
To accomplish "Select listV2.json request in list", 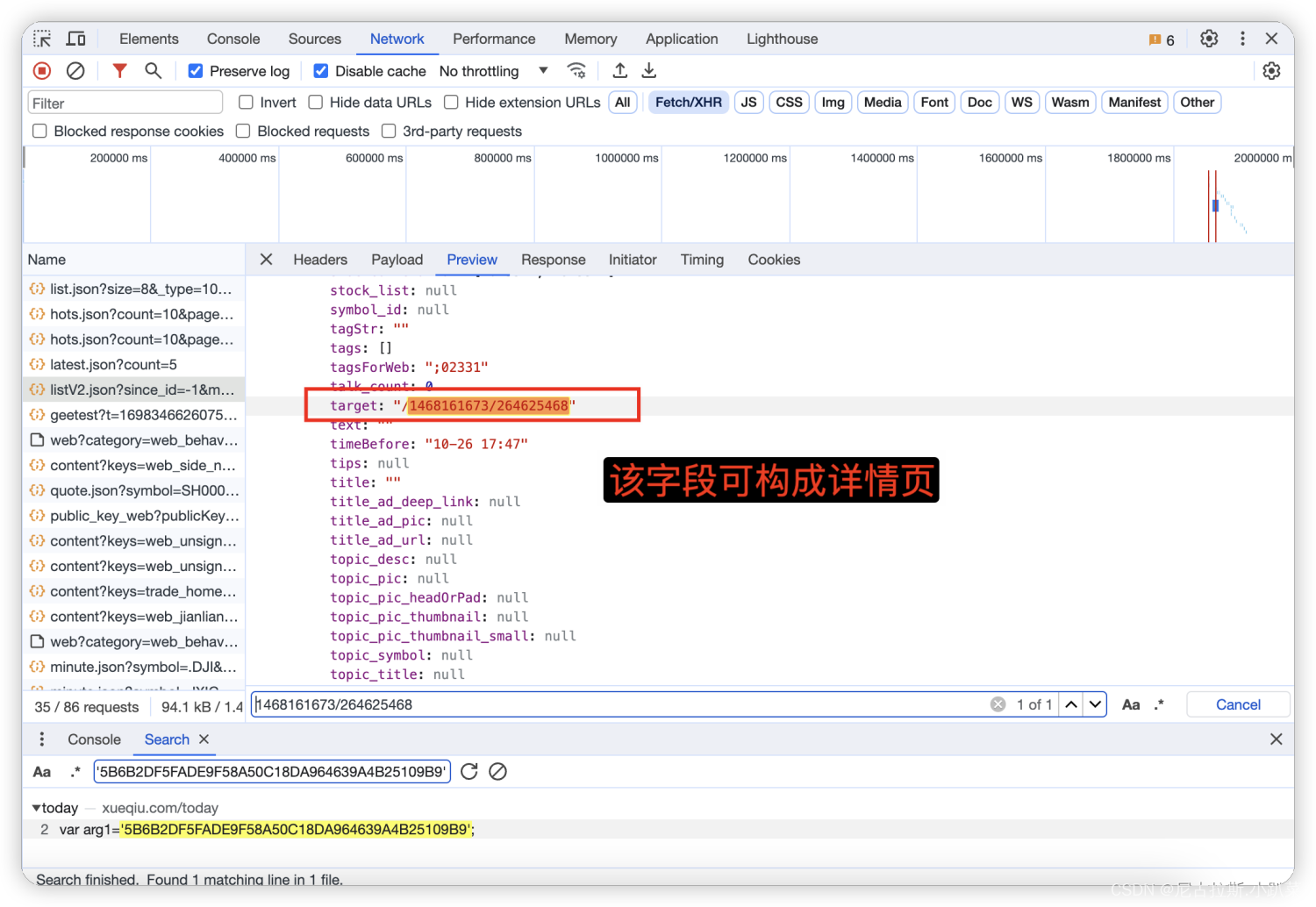I will point(133,389).
